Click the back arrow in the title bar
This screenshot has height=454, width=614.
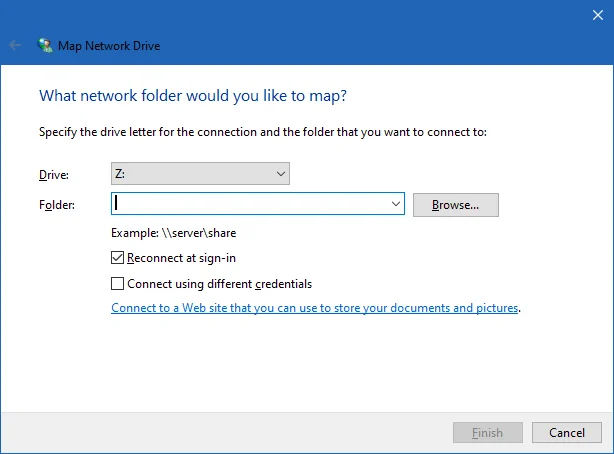coord(15,46)
